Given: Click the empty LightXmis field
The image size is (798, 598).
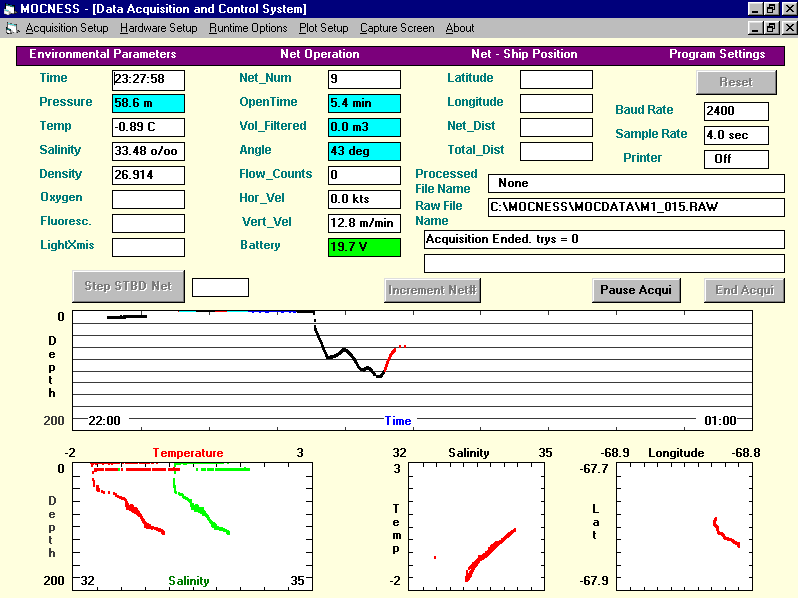Looking at the screenshot, I should tap(148, 247).
